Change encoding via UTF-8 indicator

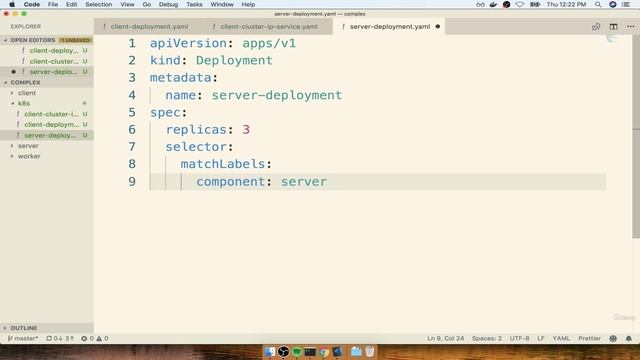pyautogui.click(x=519, y=338)
